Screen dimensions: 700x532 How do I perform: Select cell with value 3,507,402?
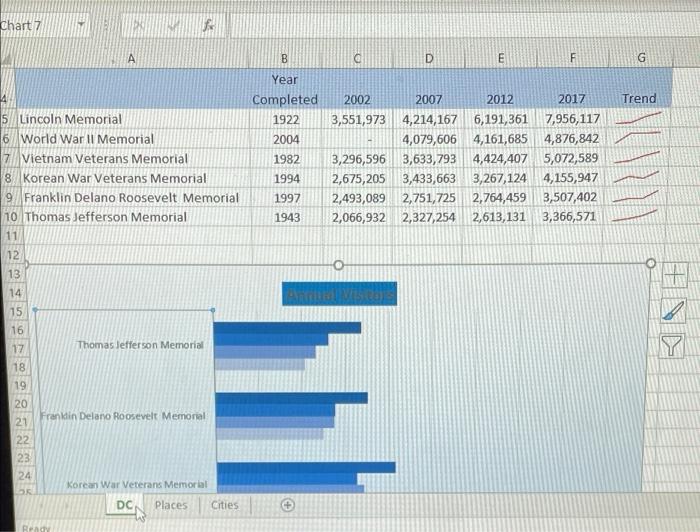(570, 197)
